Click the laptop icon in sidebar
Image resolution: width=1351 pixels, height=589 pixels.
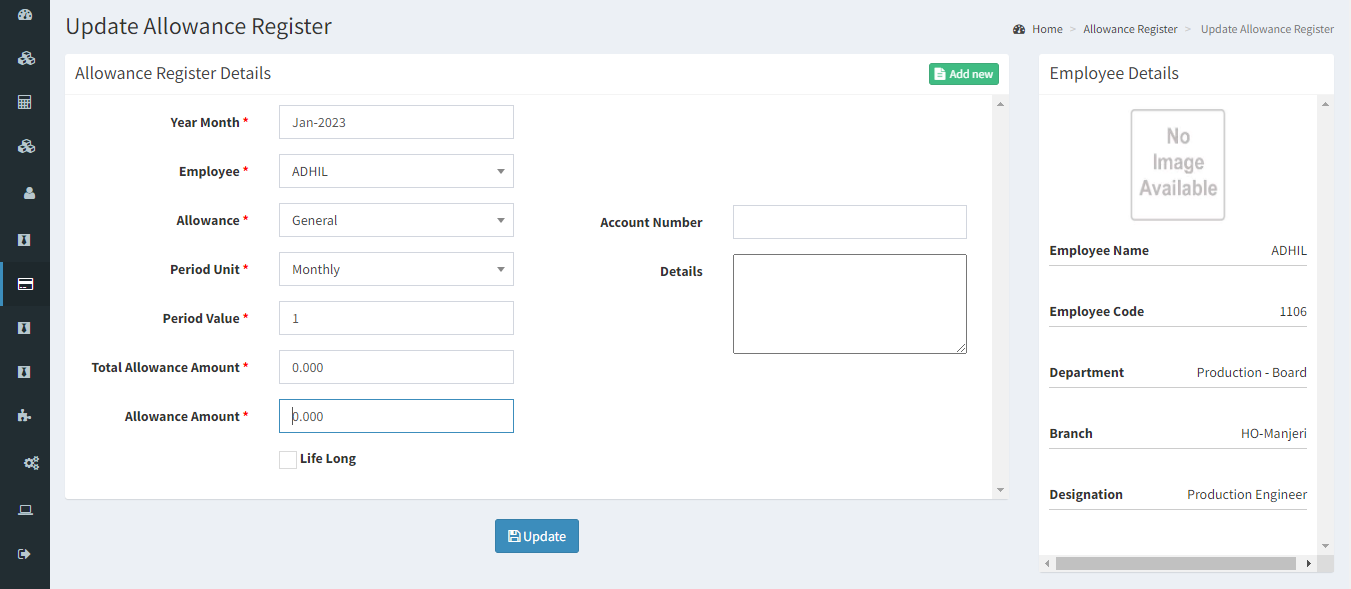pyautogui.click(x=26, y=510)
